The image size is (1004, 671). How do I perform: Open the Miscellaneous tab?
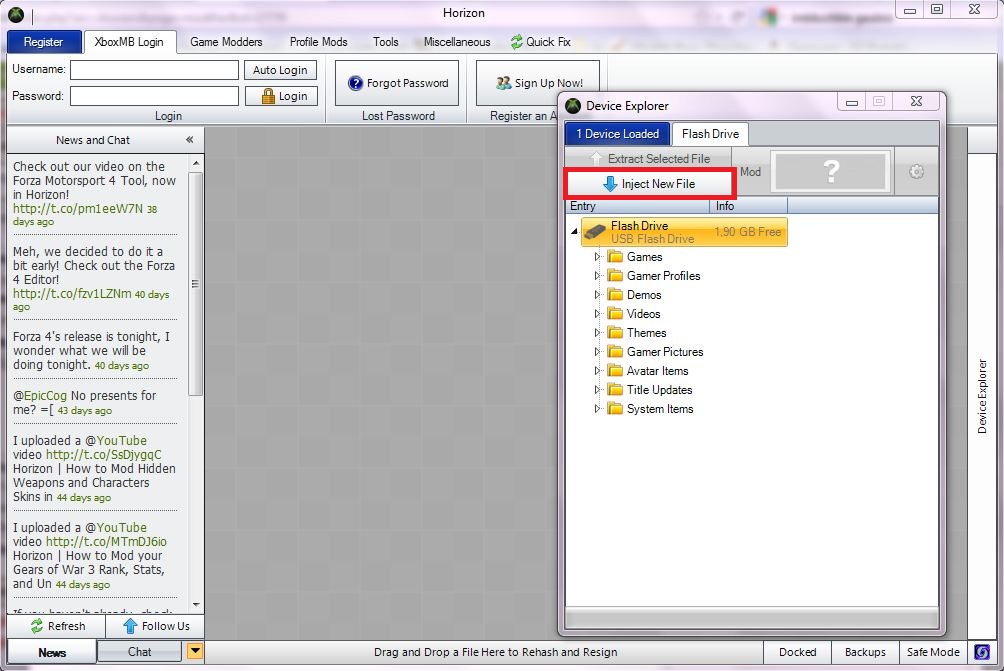pos(457,42)
